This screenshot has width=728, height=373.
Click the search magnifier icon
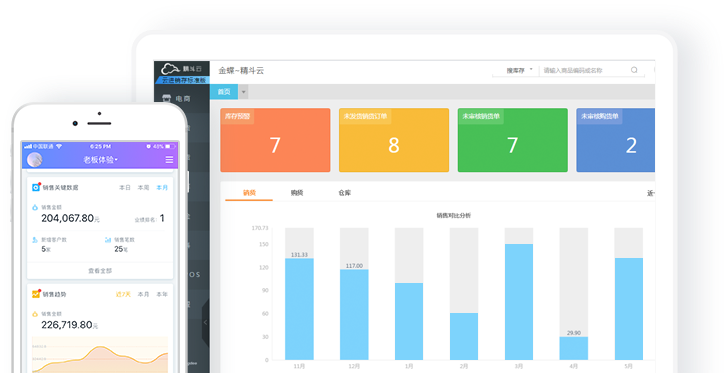point(634,70)
